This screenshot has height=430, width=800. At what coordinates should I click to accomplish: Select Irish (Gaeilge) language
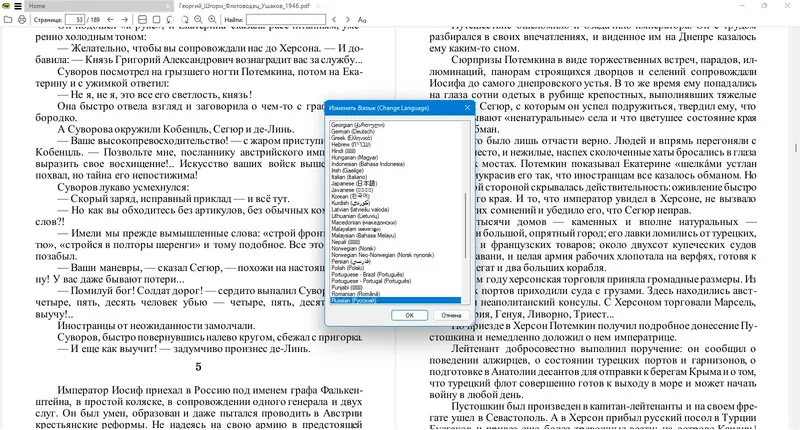point(347,170)
